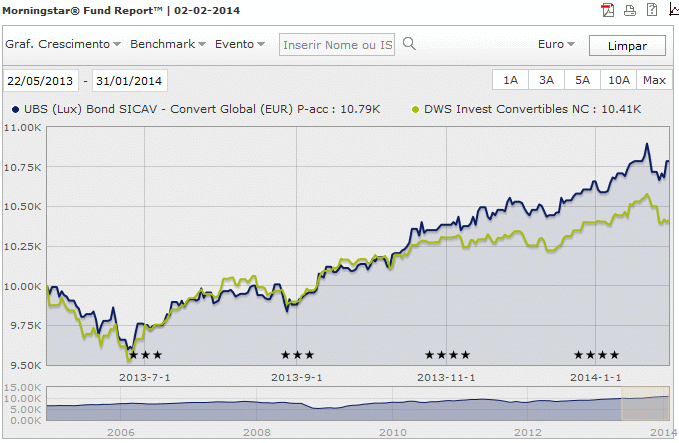Viewport: 679px width, 443px height.
Task: Click 2012 on overview timeline
Action: (527, 432)
